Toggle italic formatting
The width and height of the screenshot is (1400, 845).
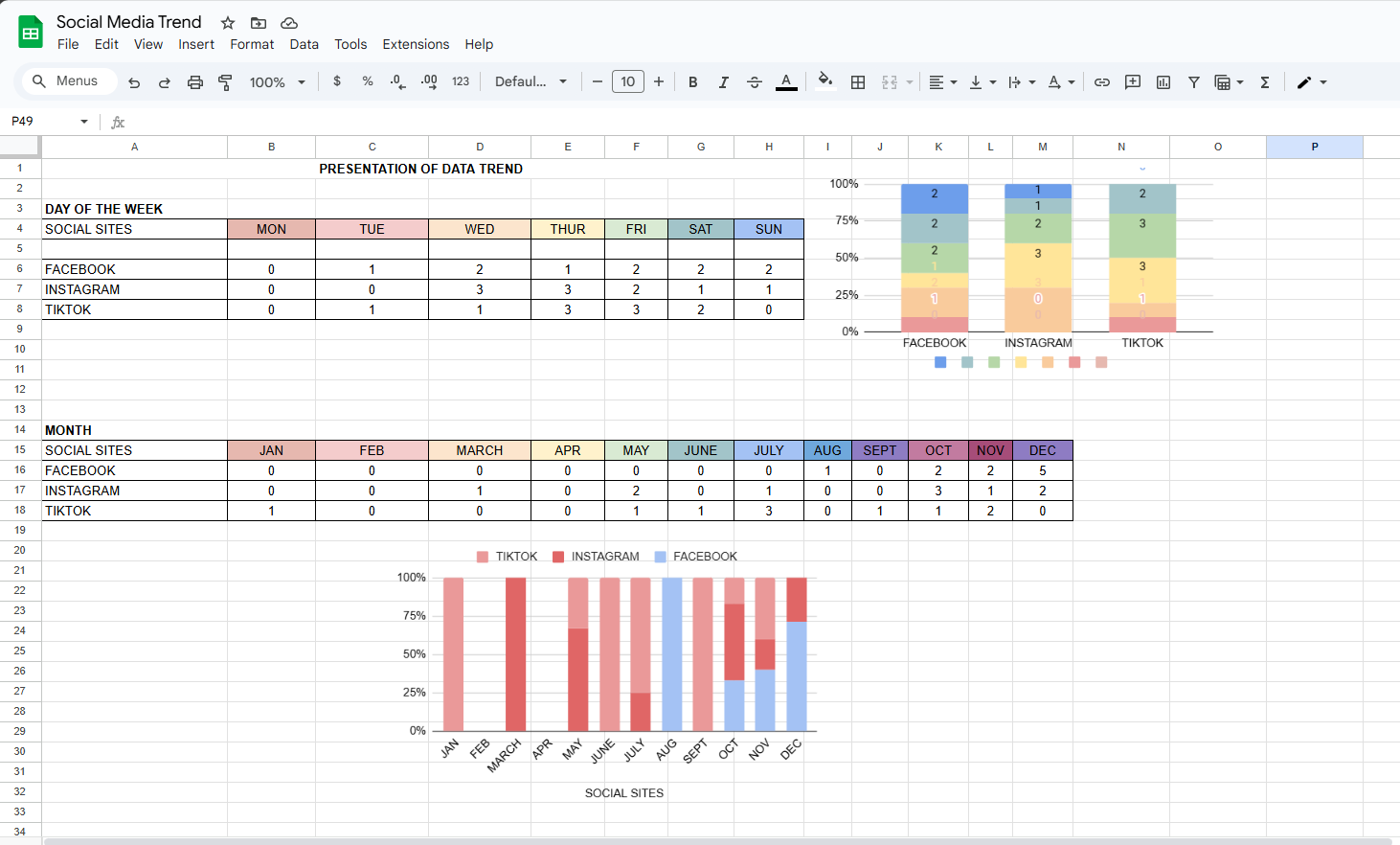(724, 82)
